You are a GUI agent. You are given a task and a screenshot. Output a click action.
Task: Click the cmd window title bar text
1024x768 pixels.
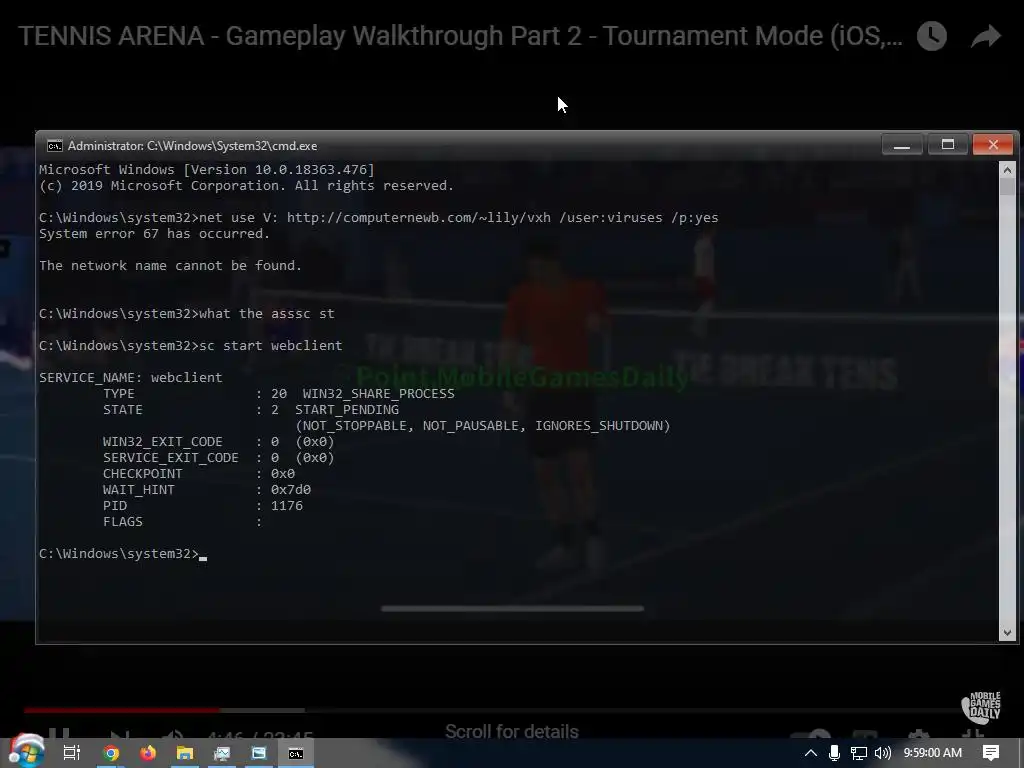pyautogui.click(x=193, y=146)
